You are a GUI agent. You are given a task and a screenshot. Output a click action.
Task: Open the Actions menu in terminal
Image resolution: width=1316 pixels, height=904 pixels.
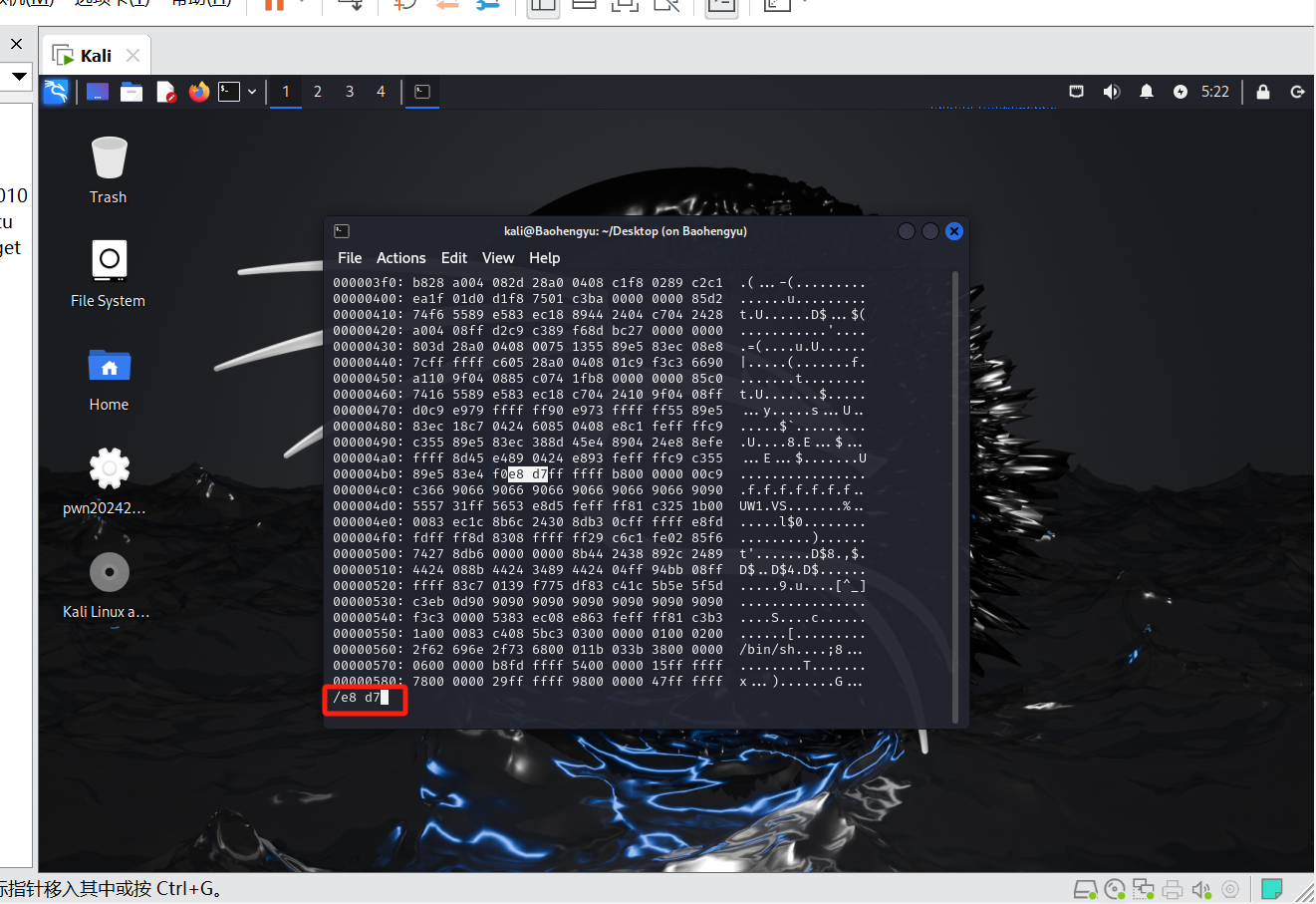[401, 258]
